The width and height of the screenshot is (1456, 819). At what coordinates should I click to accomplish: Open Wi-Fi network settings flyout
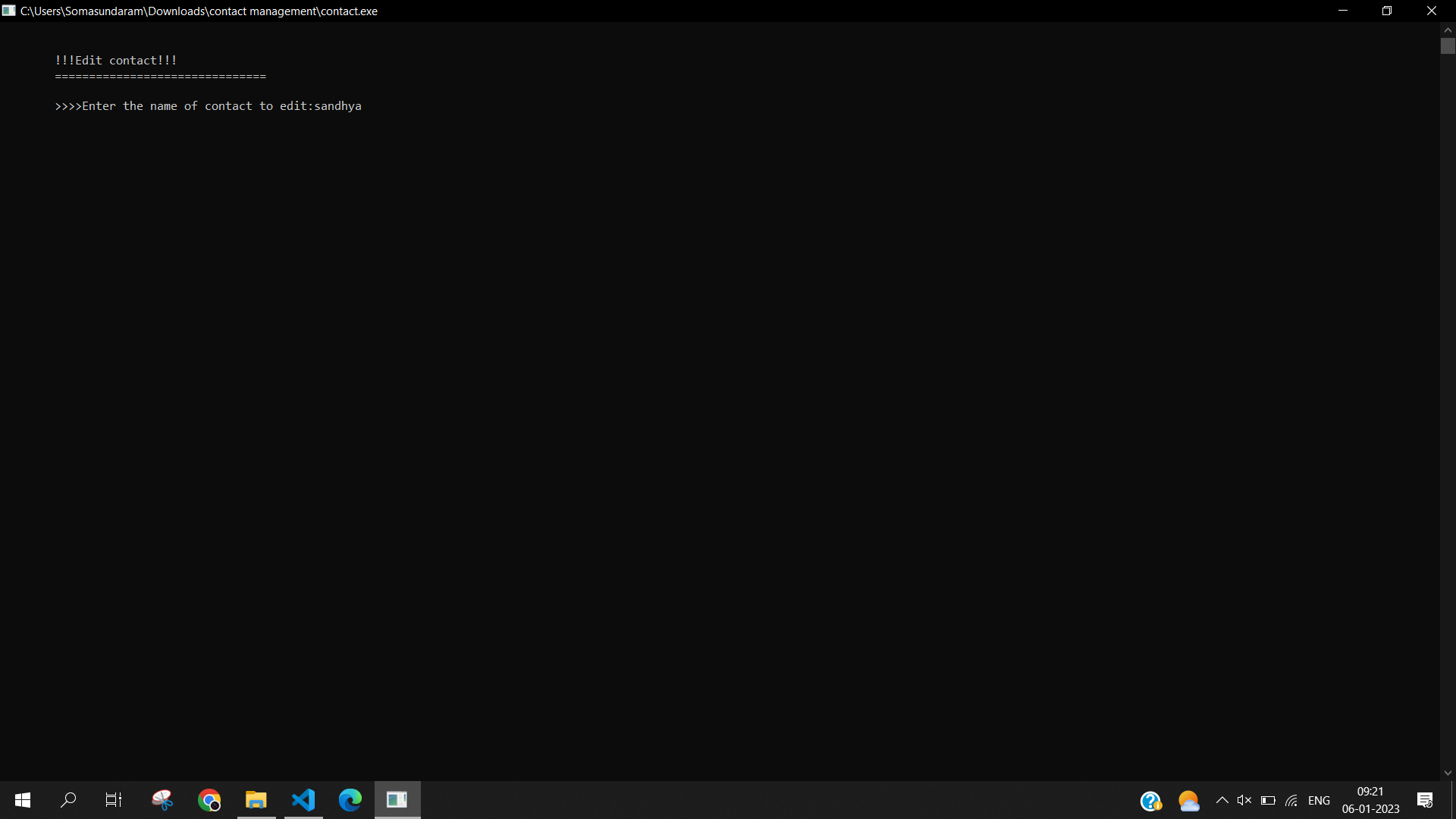click(1291, 801)
